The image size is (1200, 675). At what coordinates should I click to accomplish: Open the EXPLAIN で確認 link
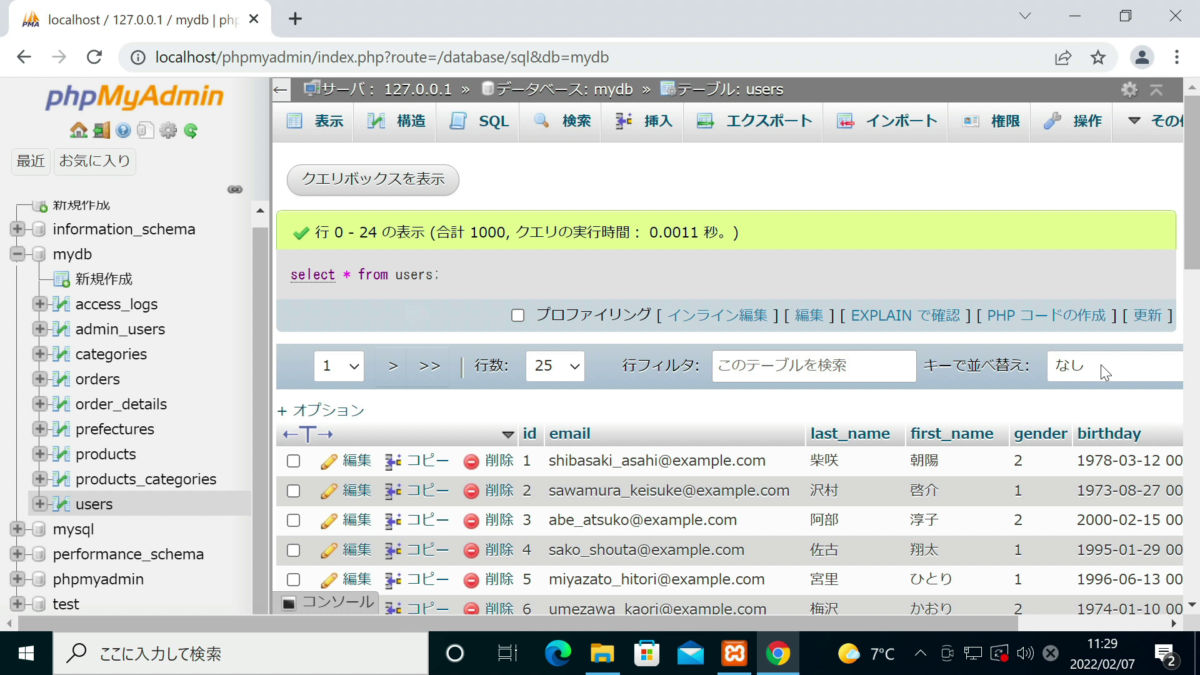905,315
